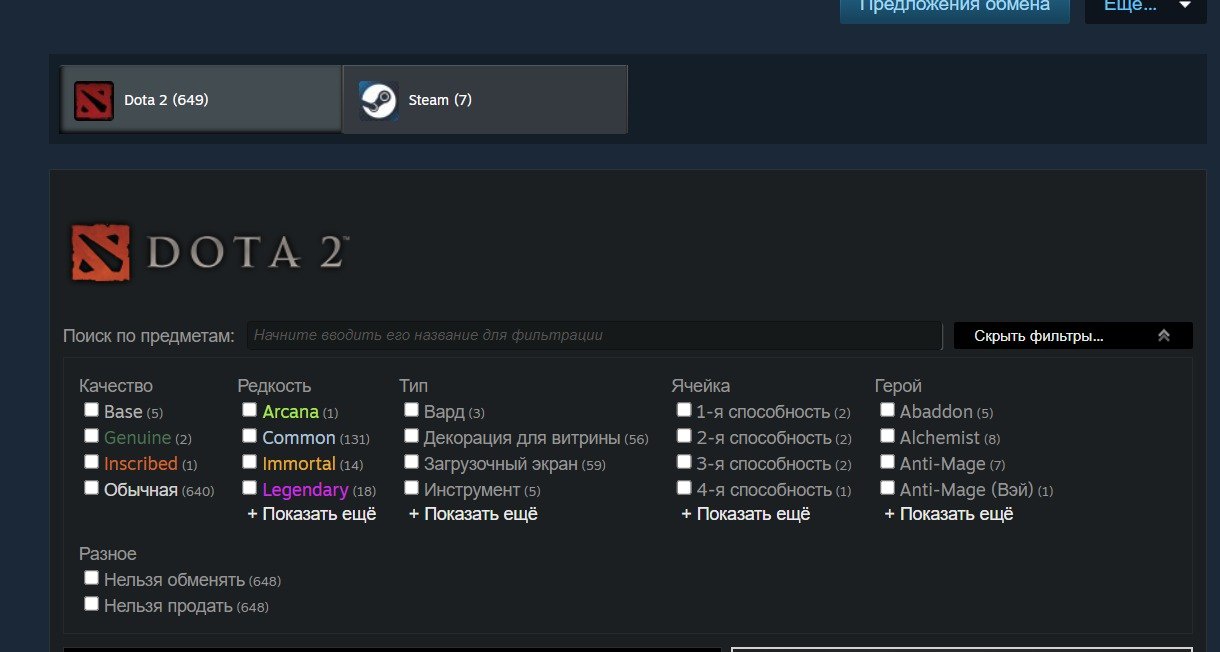The width and height of the screenshot is (1220, 652).
Task: Enable the Alchemist hero checkbox
Action: tap(888, 436)
